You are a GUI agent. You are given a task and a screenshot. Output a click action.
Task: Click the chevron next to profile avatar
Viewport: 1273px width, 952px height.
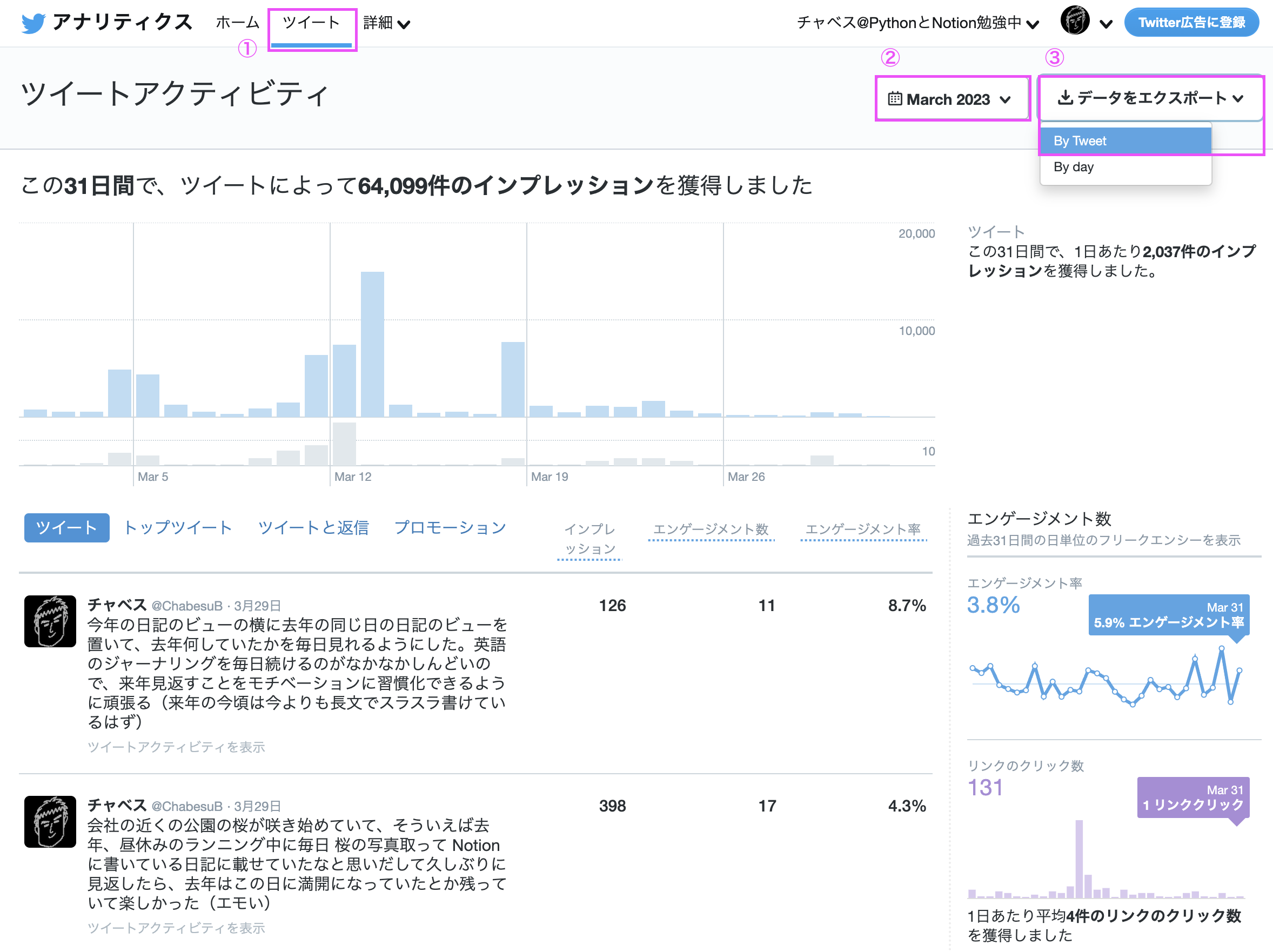click(1105, 24)
